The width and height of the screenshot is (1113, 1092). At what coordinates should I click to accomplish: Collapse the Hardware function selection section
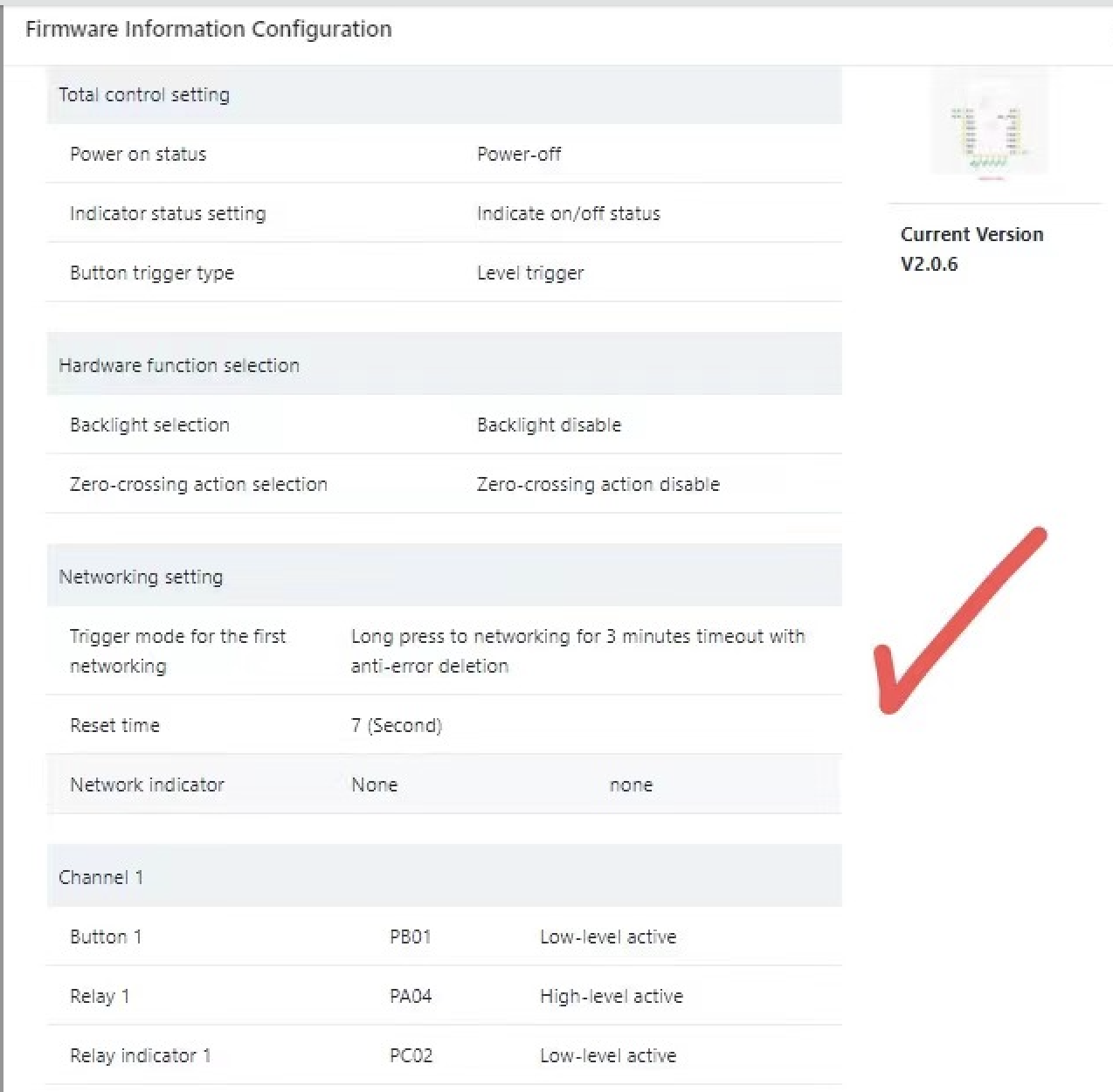(x=179, y=365)
